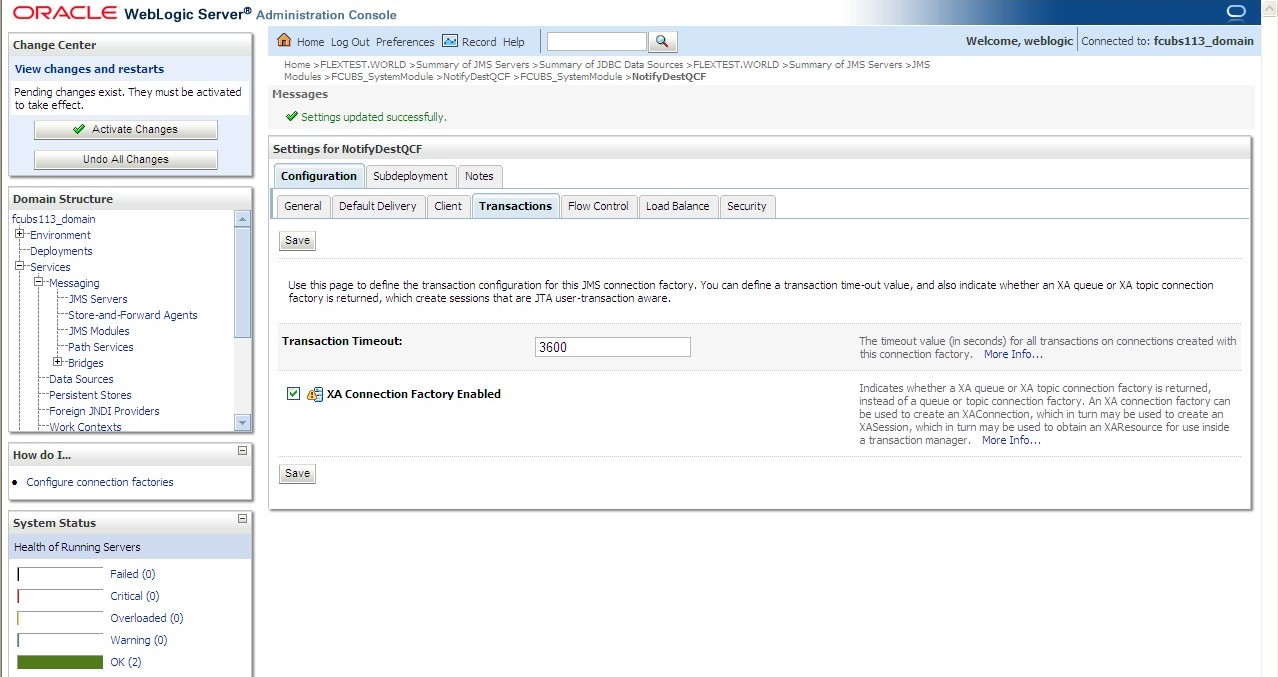Click the Log Out link

[x=350, y=42]
